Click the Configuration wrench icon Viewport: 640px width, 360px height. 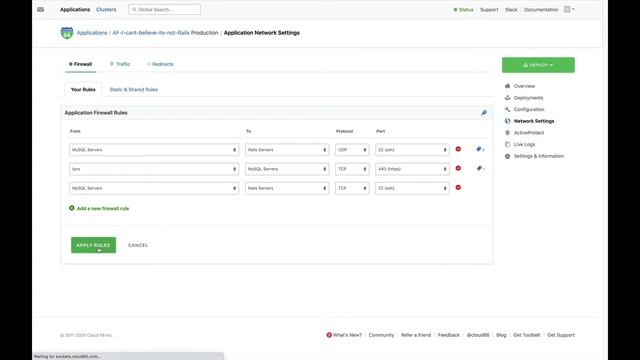pyautogui.click(x=507, y=109)
